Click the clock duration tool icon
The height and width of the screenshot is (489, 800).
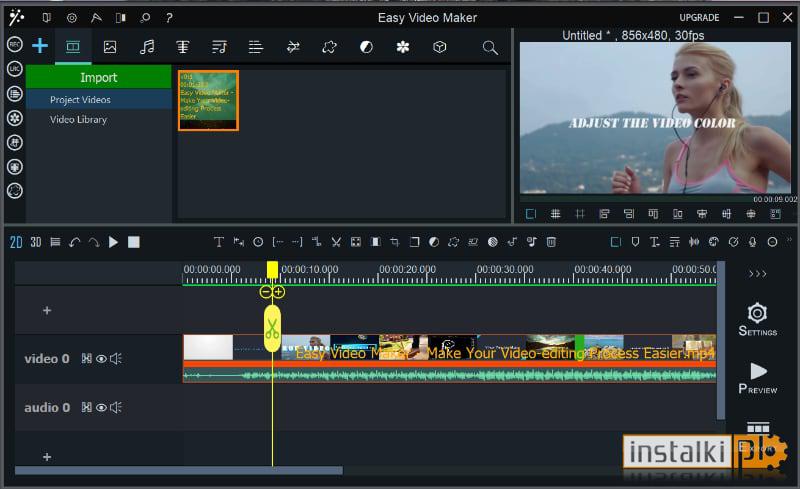tap(258, 242)
